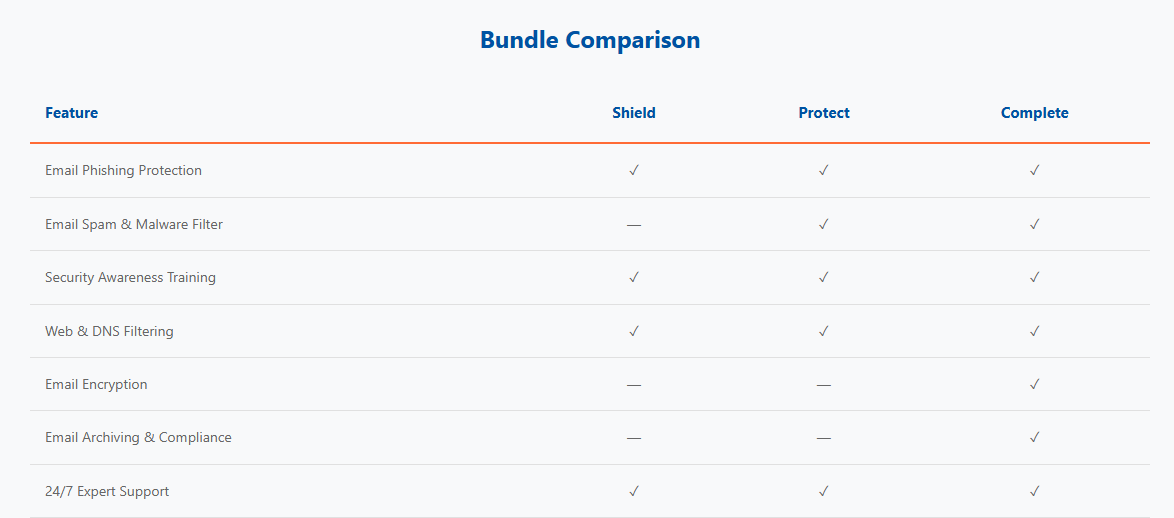Click the Shield checkmark for Security Awareness Training
Image resolution: width=1174 pixels, height=518 pixels.
tap(634, 277)
